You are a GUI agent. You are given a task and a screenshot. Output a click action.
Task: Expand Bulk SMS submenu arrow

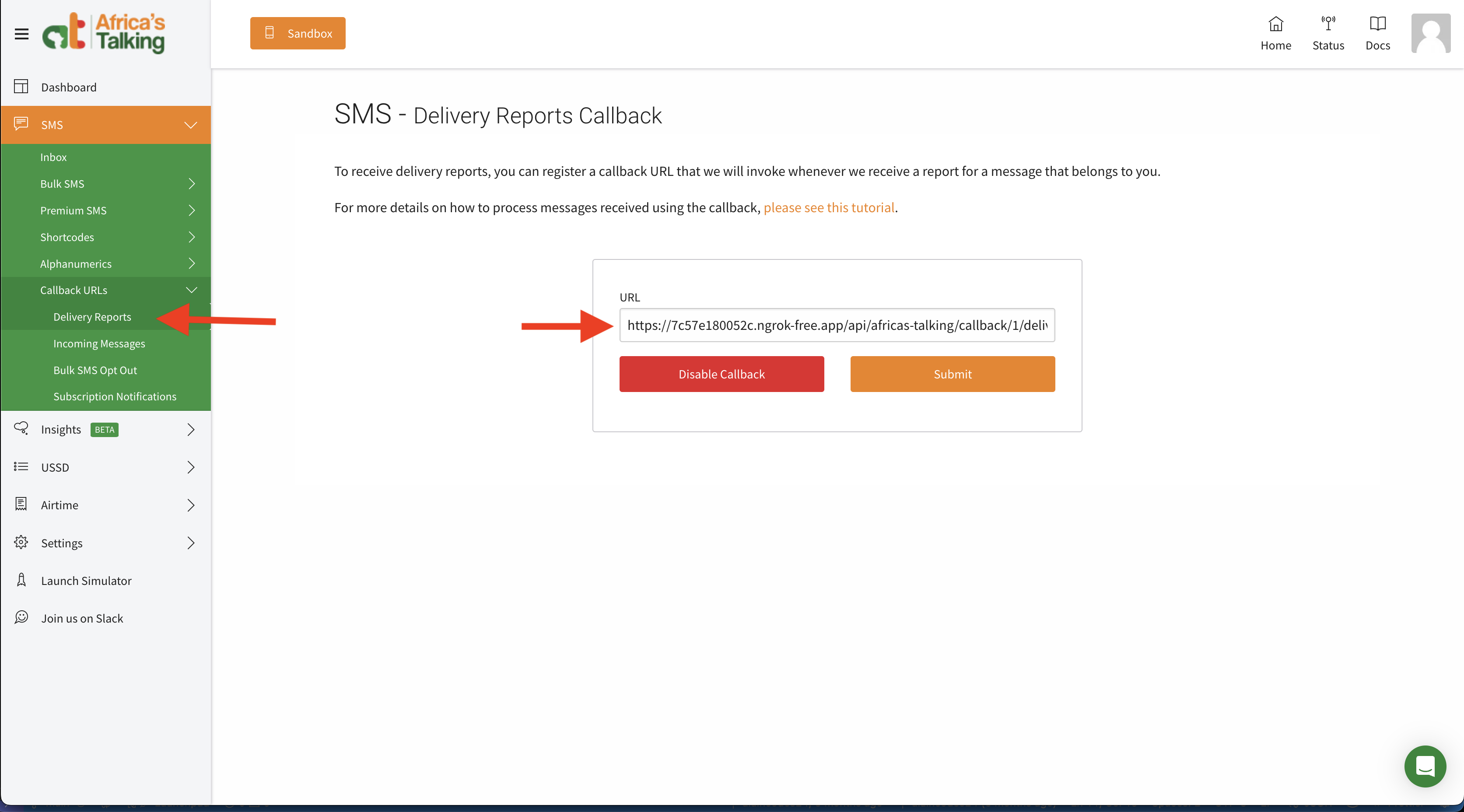tap(192, 184)
